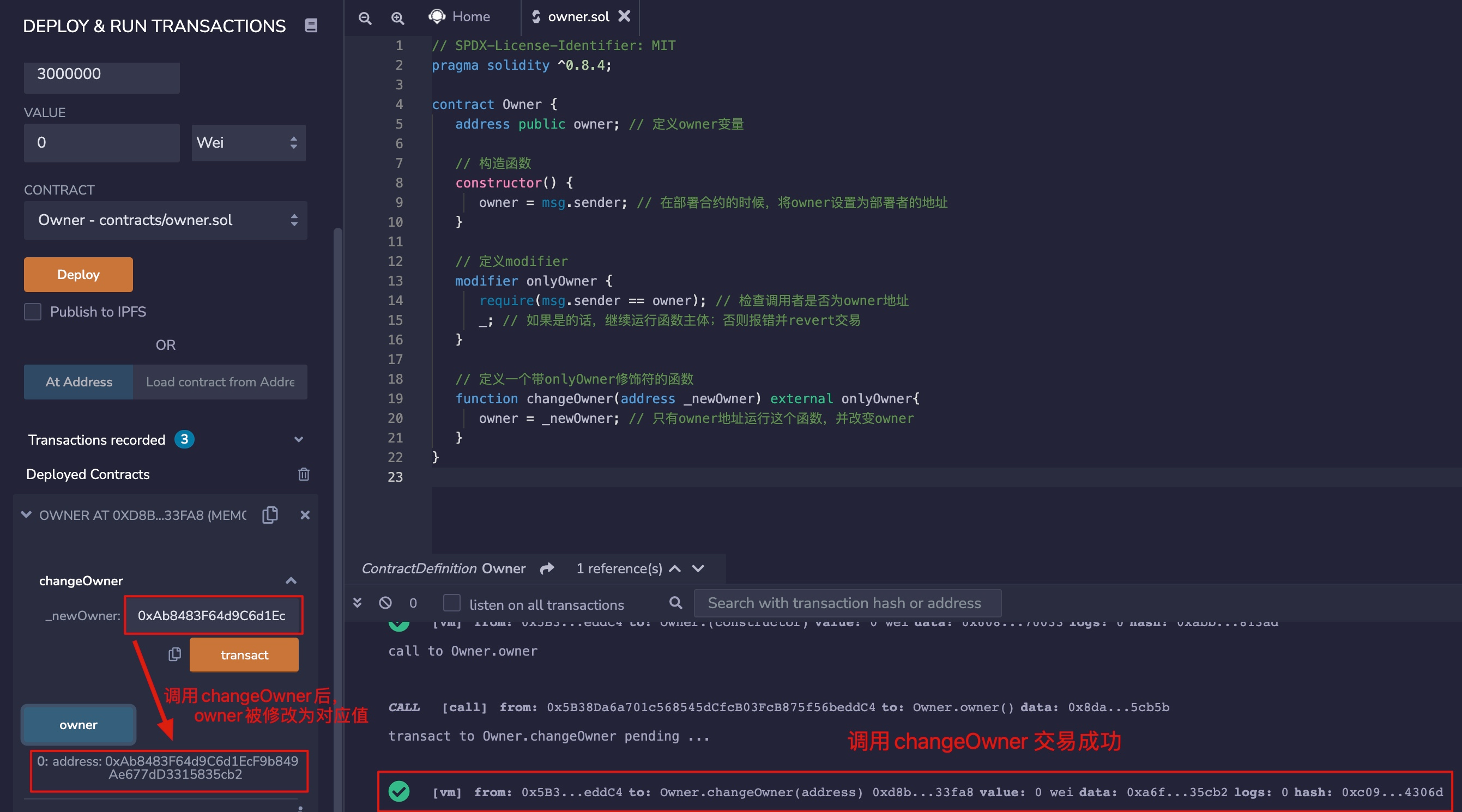The width and height of the screenshot is (1462, 812).
Task: Enable Publish to IPFS checkbox
Action: 32,312
